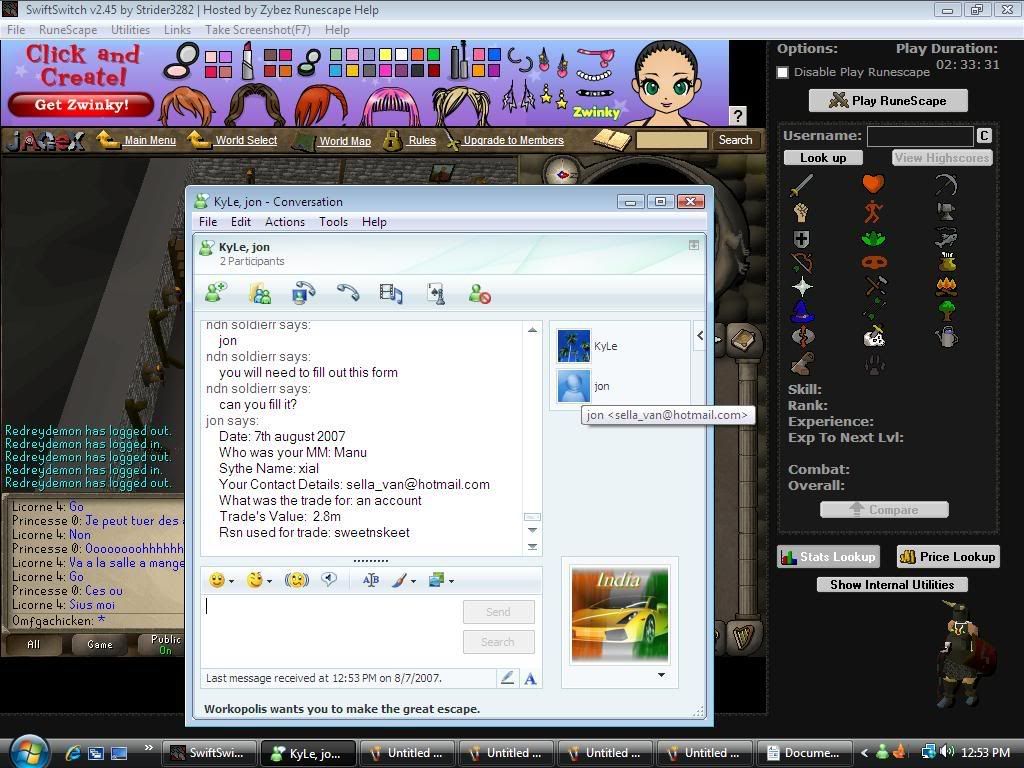Click the Agility running man icon
This screenshot has height=768, width=1024.
(873, 212)
